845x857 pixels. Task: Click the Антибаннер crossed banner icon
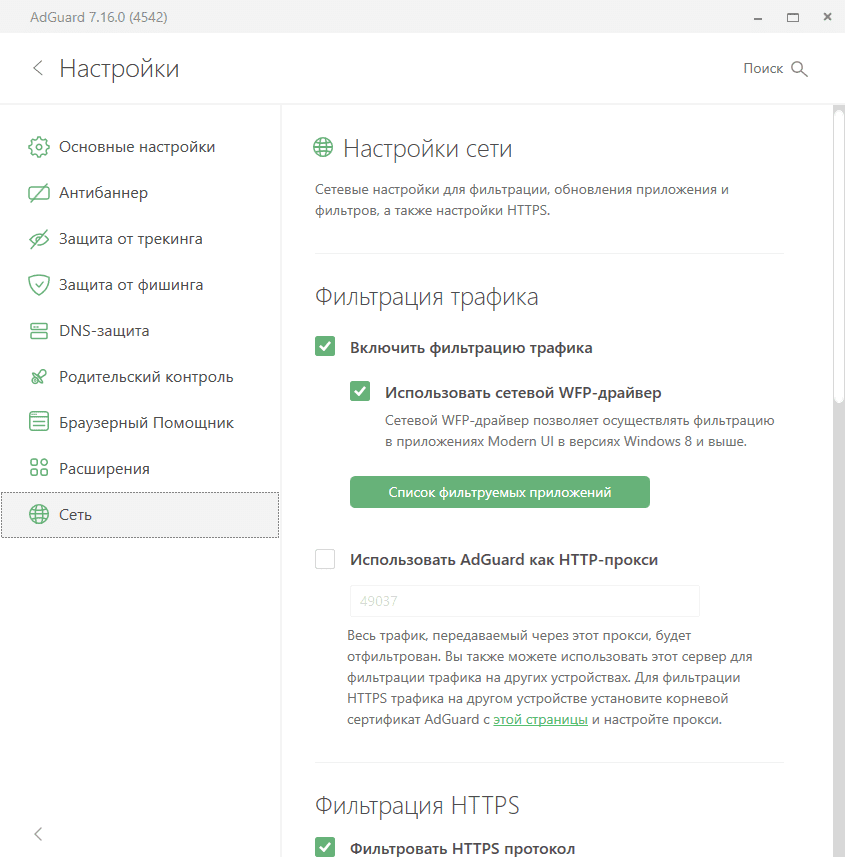(x=39, y=193)
